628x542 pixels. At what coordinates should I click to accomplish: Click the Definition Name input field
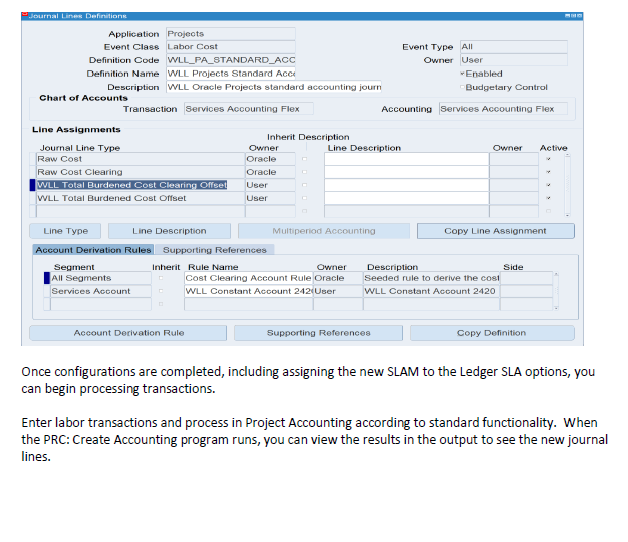231,74
